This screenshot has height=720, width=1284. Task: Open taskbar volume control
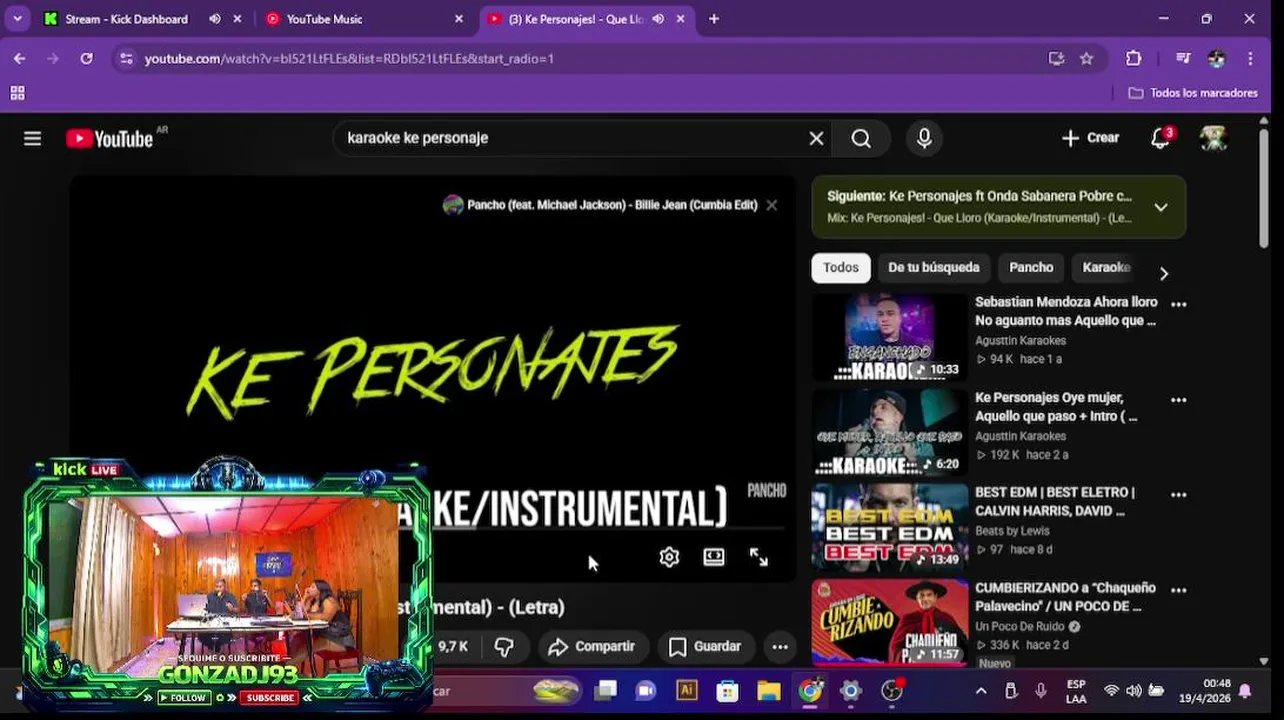coord(1133,691)
